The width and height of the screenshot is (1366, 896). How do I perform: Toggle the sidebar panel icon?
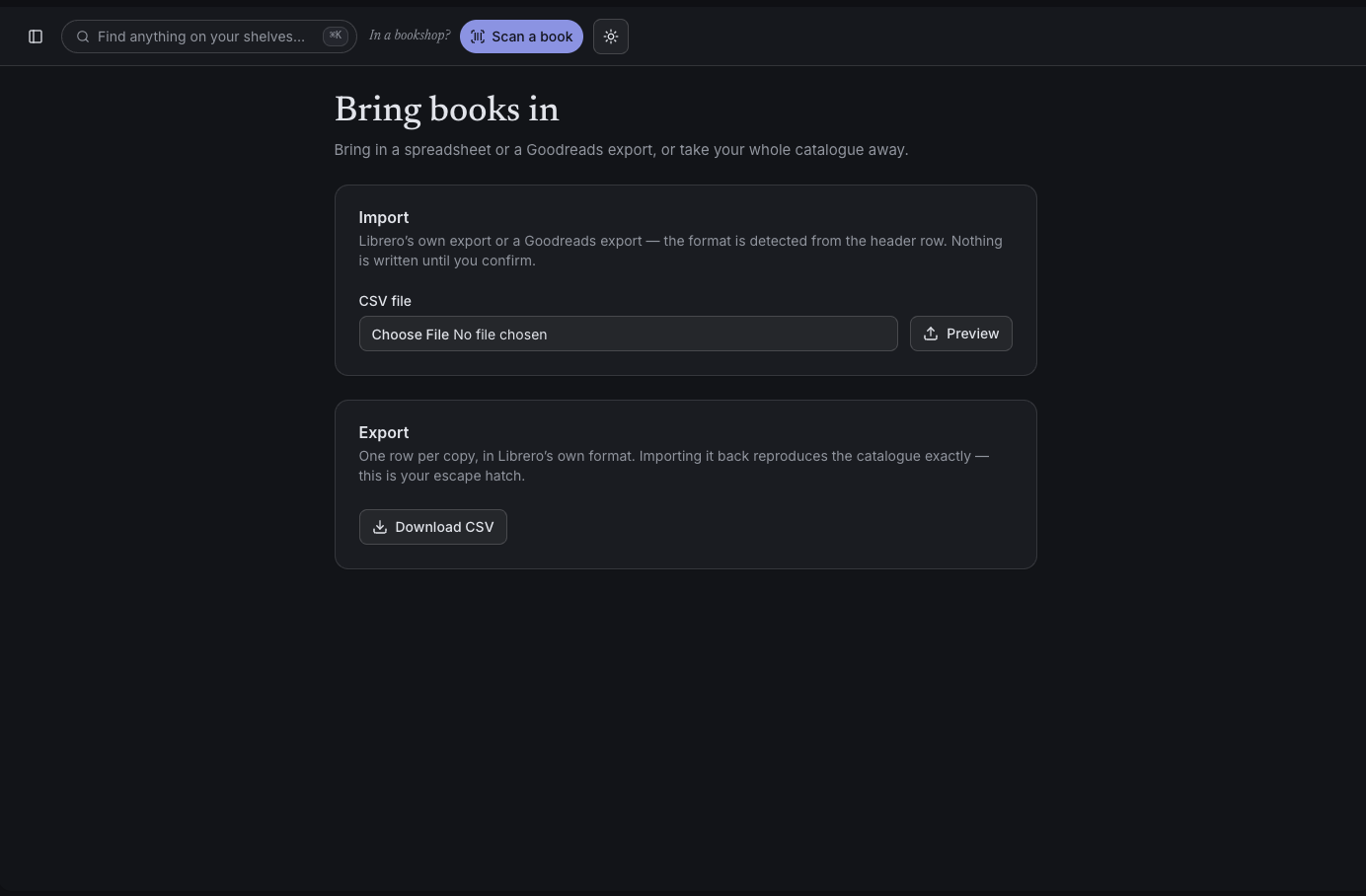tap(36, 37)
